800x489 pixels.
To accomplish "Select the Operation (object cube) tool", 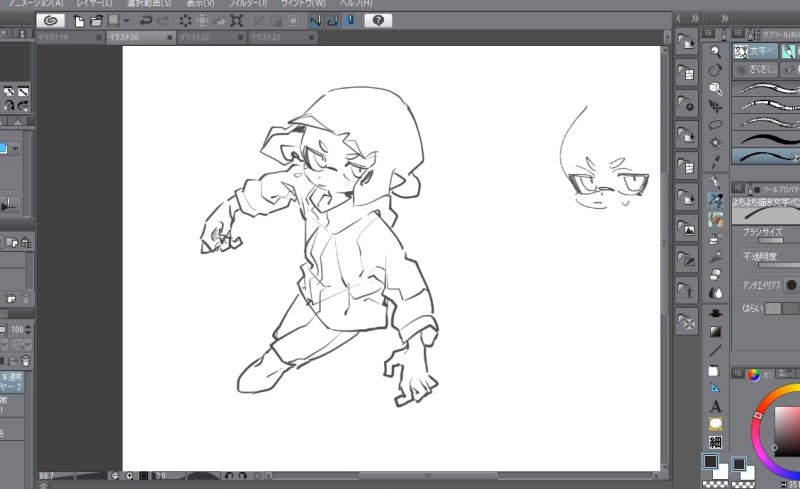I will point(715,88).
